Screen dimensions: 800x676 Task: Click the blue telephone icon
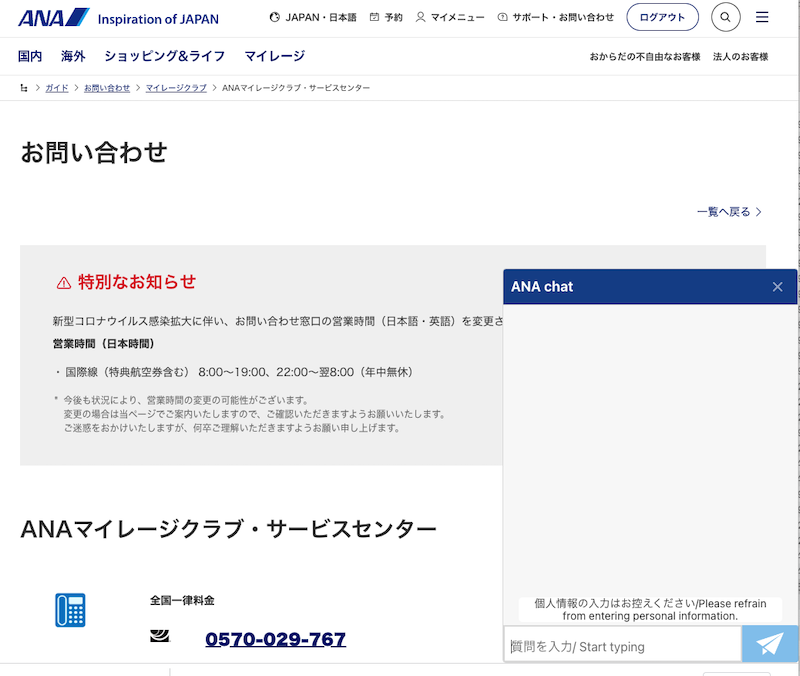click(x=70, y=610)
